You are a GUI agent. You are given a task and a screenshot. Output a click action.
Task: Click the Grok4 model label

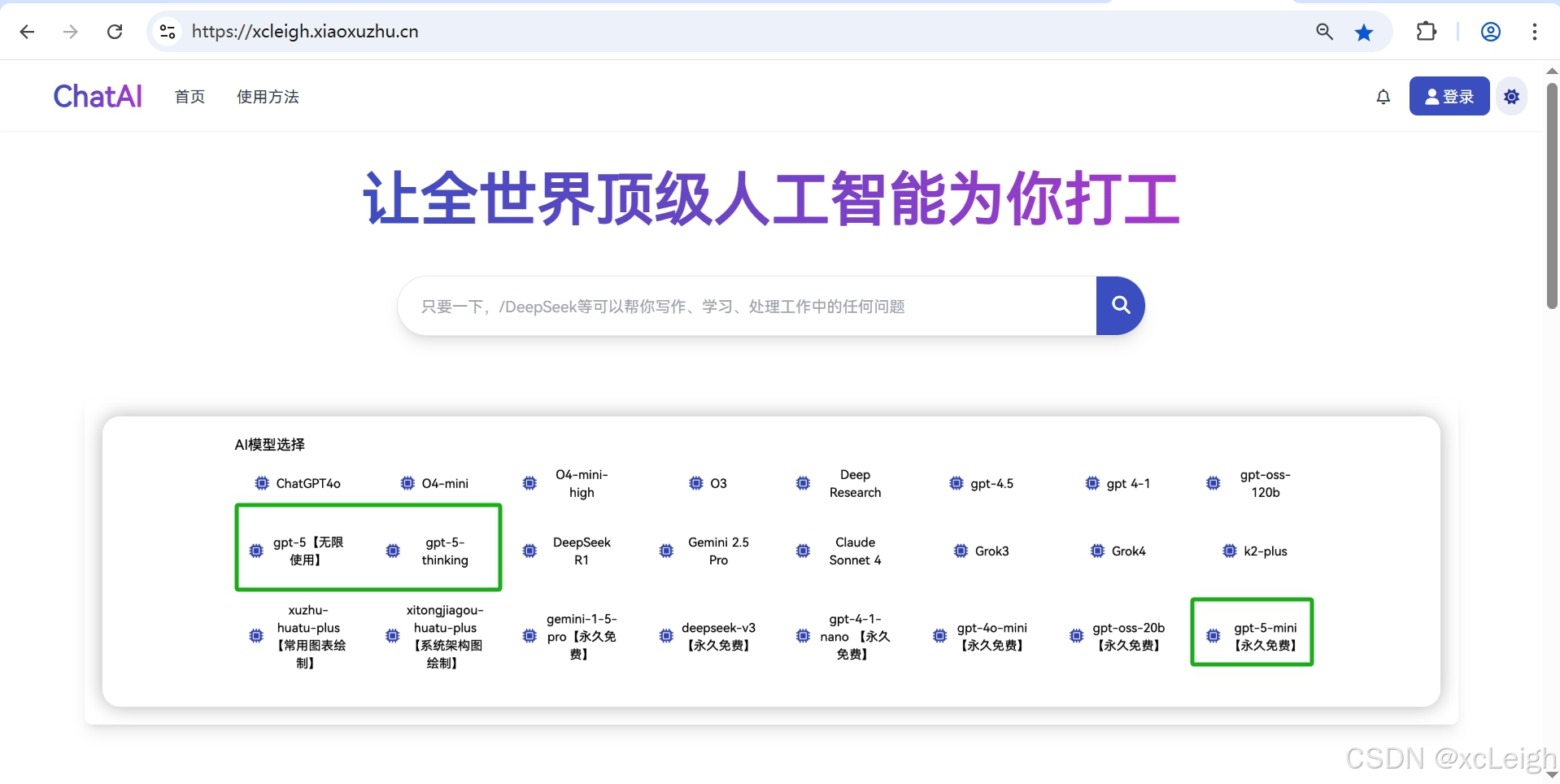tap(1129, 551)
